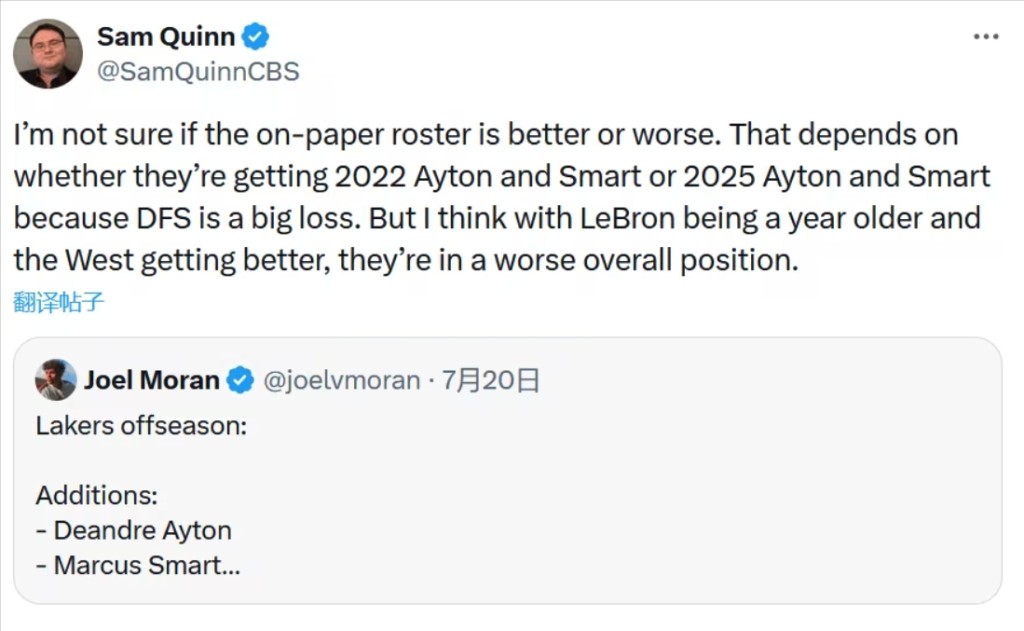Screen dimensions: 1024x631
Task: Open the @joelvmoran handle
Action: pyautogui.click(x=340, y=380)
